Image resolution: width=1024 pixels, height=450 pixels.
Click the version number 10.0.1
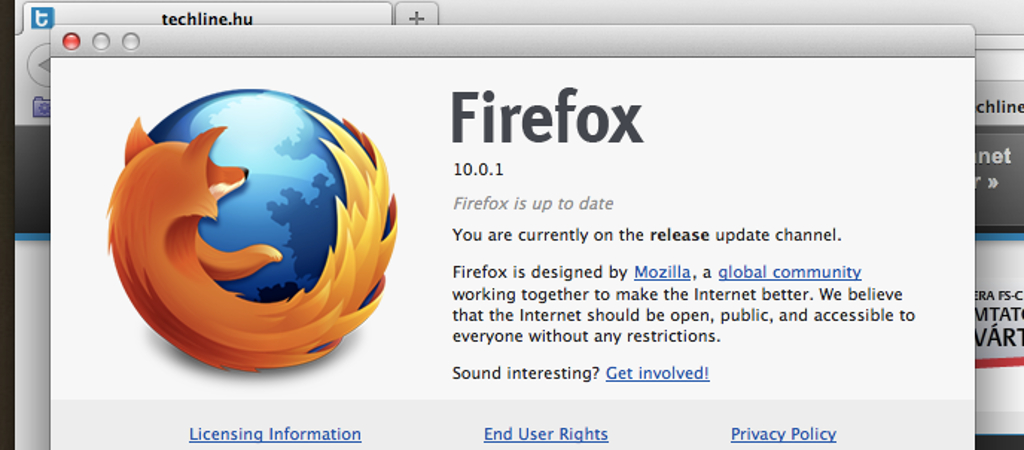click(x=478, y=170)
